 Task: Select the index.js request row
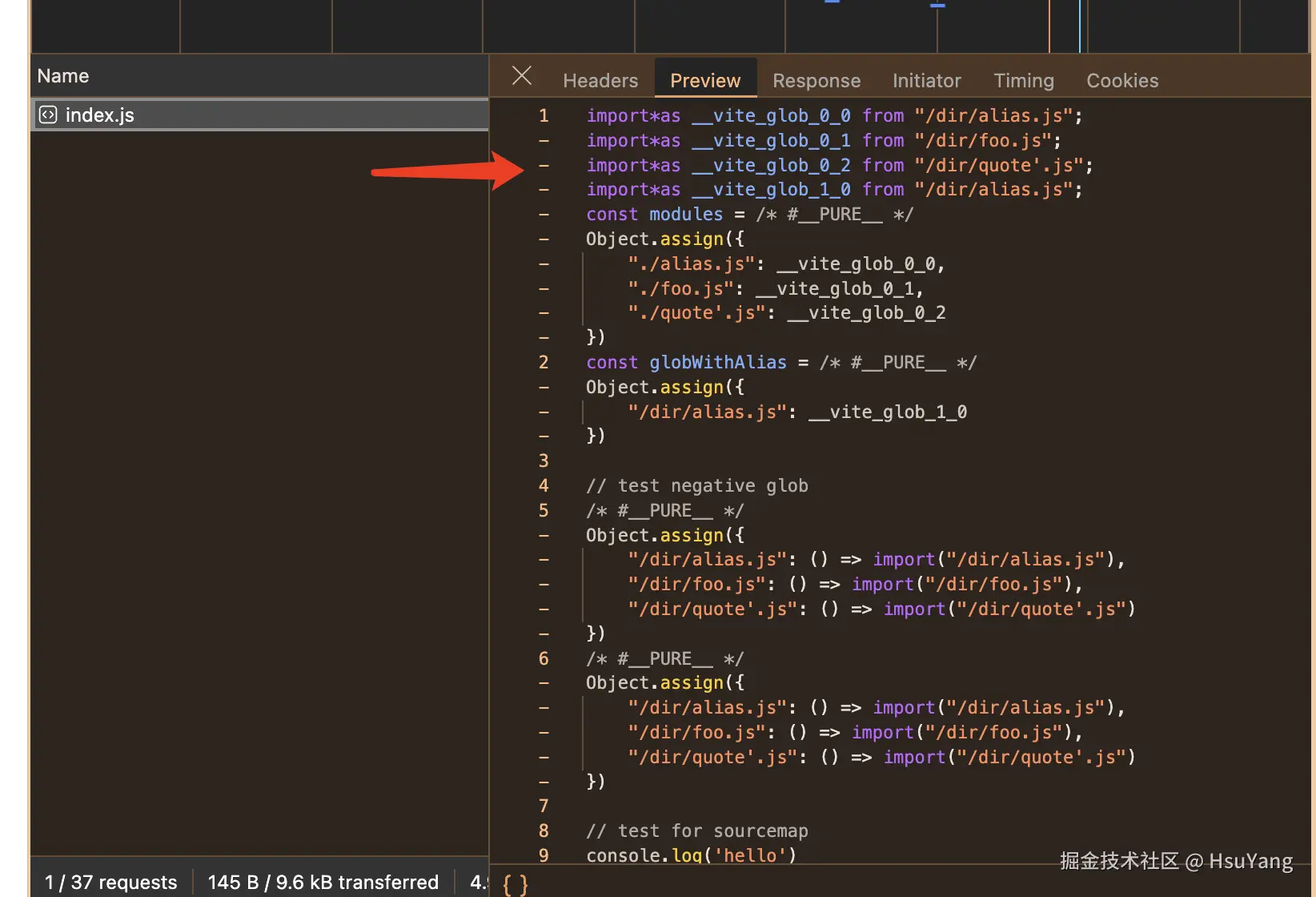point(259,115)
